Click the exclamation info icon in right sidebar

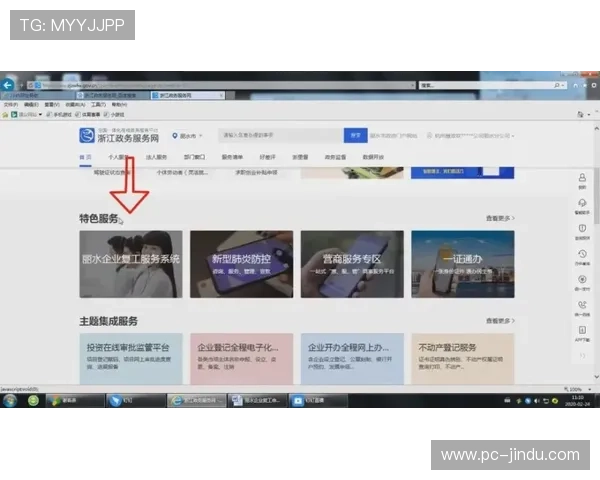click(582, 229)
